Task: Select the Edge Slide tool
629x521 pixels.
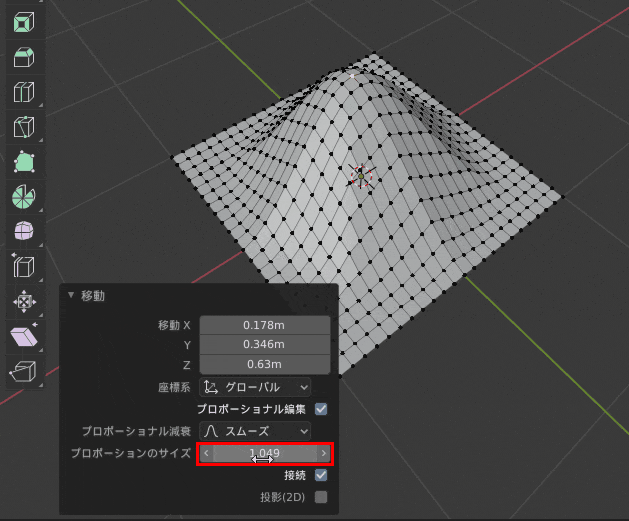Action: click(x=24, y=267)
